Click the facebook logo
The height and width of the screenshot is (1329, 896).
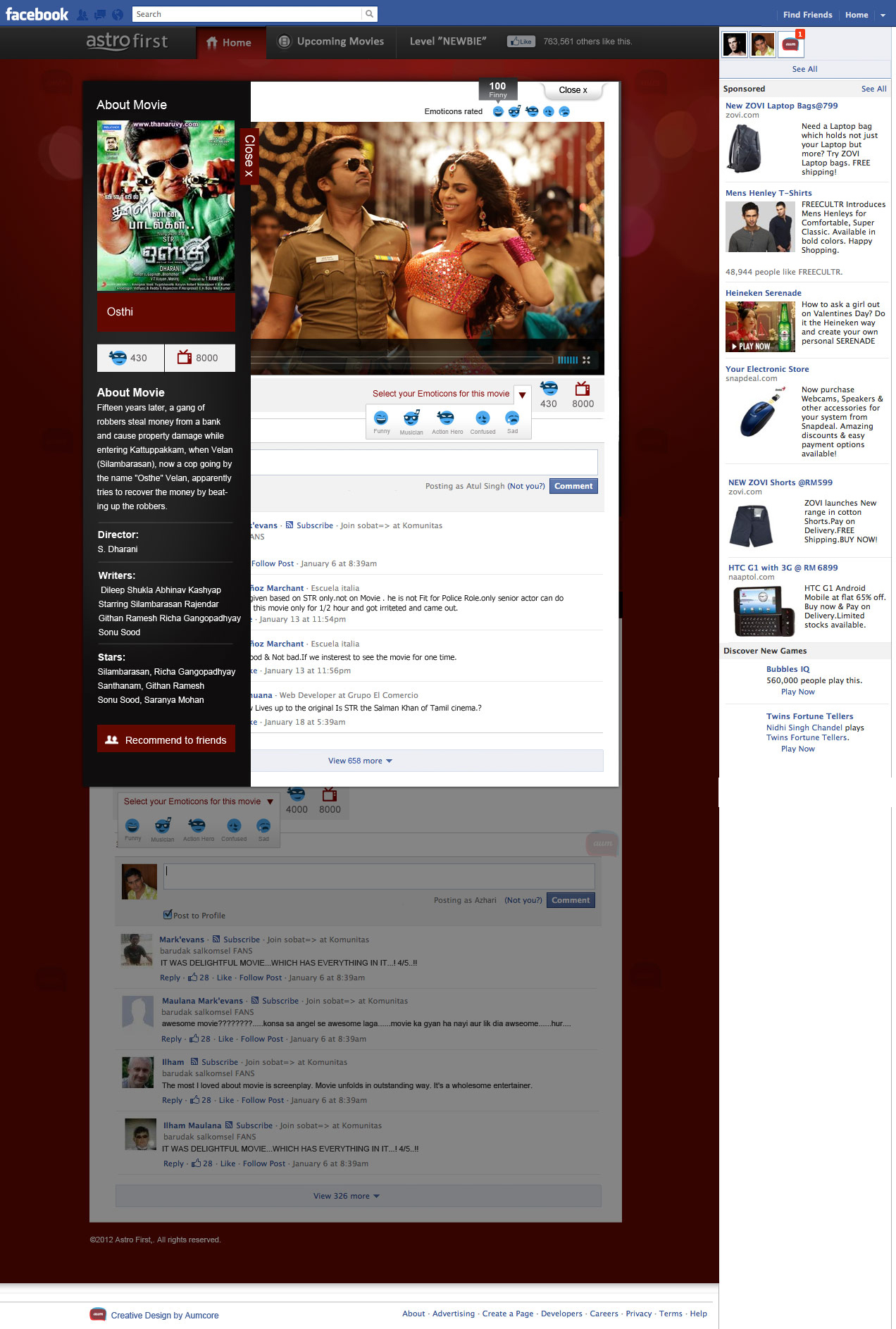(x=37, y=14)
